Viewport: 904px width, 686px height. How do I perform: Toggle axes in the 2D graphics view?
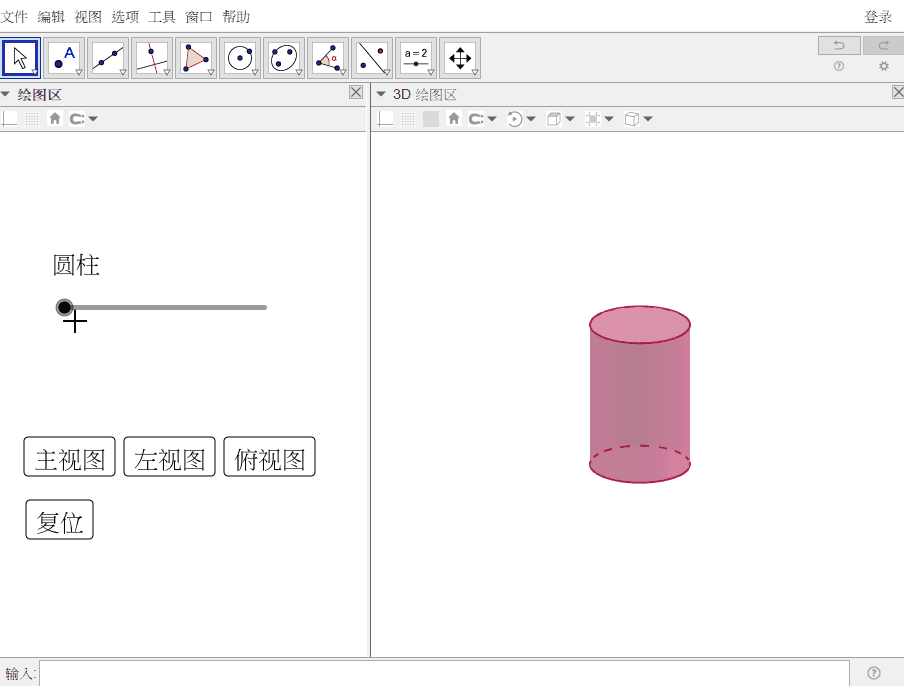tap(10, 119)
